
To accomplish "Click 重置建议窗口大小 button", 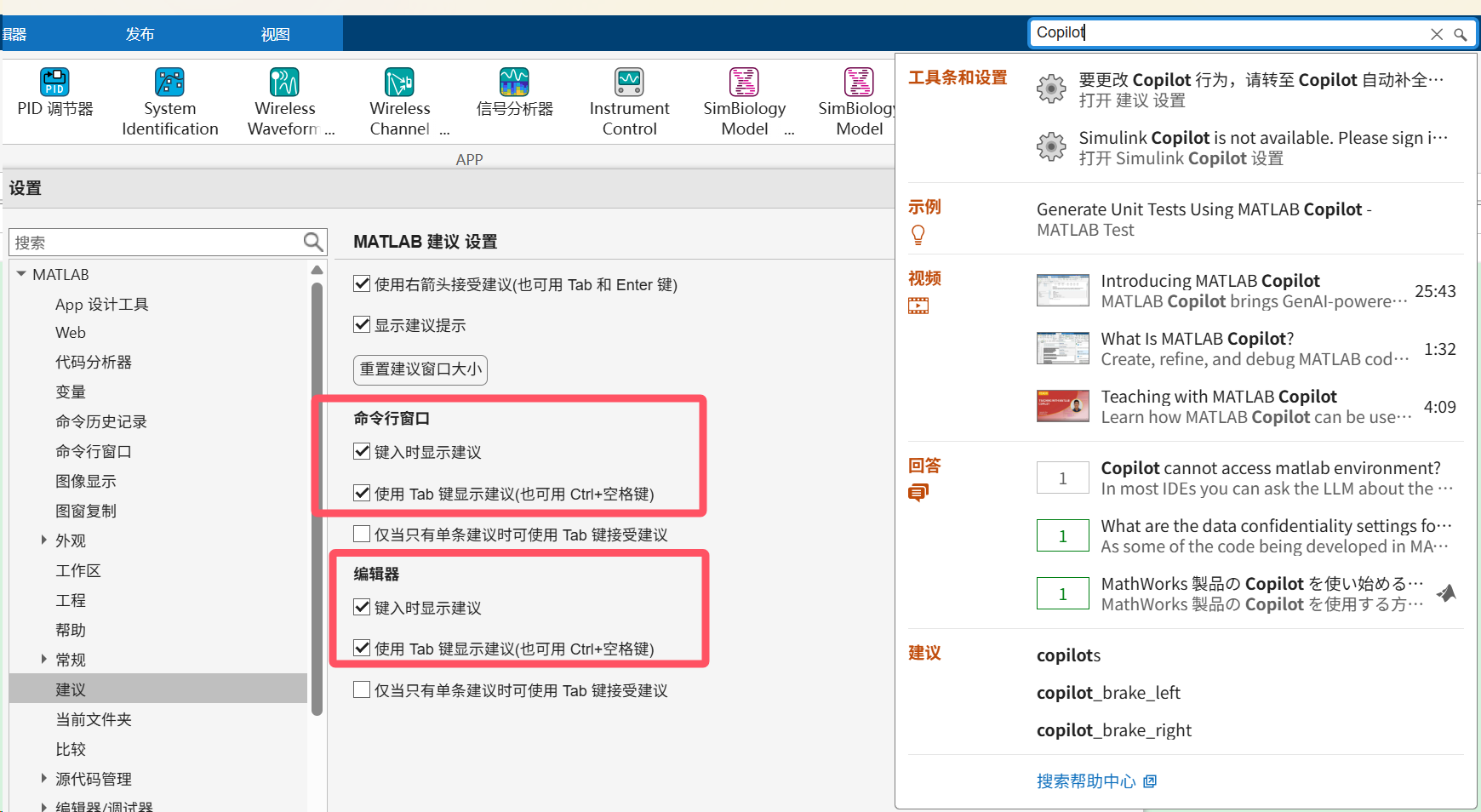I will tap(420, 369).
